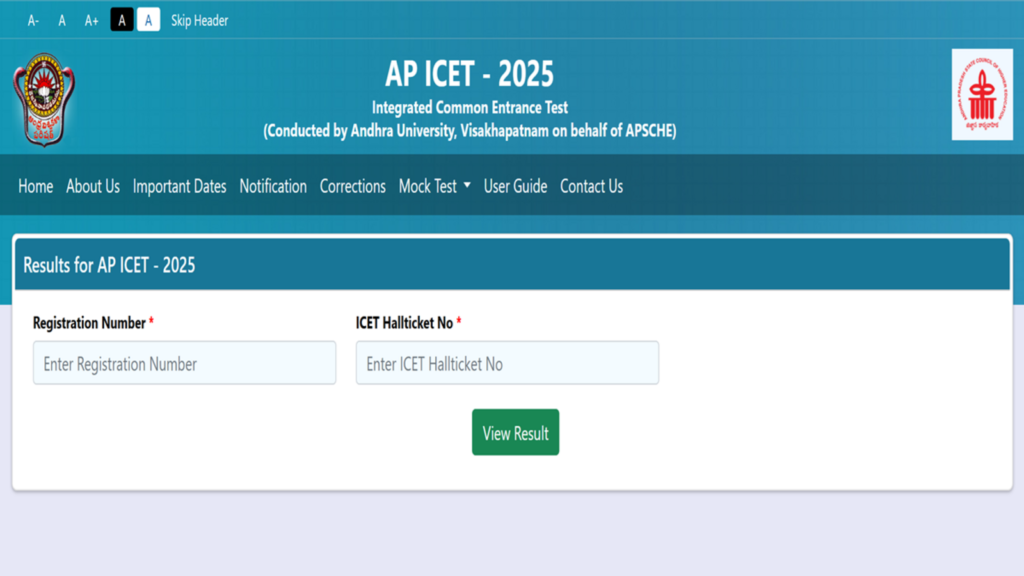Open the About Us page
This screenshot has width=1024, height=576.
pyautogui.click(x=93, y=186)
